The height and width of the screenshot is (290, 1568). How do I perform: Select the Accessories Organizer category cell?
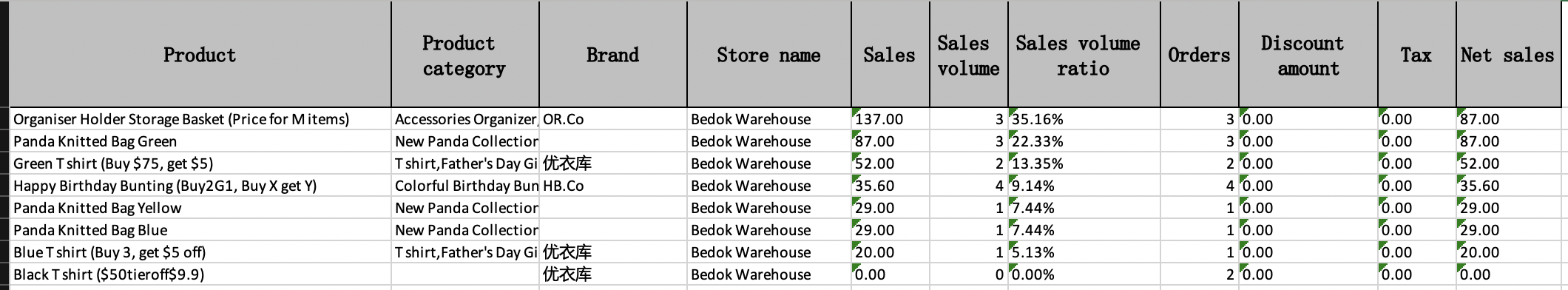[465, 119]
